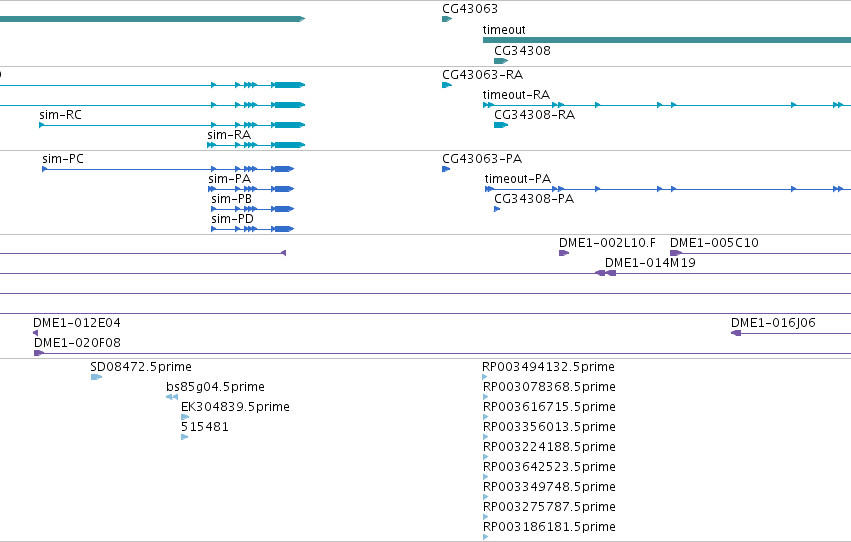Viewport: 851px width, 542px height.
Task: Open the timeout-RA label
Action: tap(516, 95)
